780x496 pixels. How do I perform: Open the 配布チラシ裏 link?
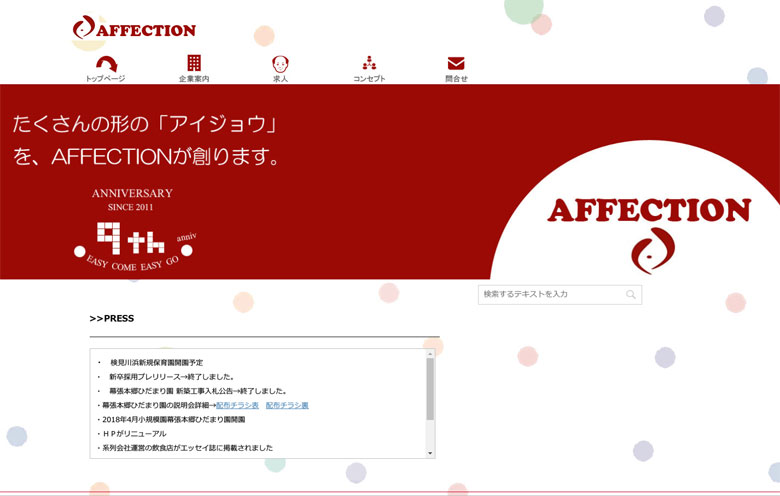pos(287,405)
